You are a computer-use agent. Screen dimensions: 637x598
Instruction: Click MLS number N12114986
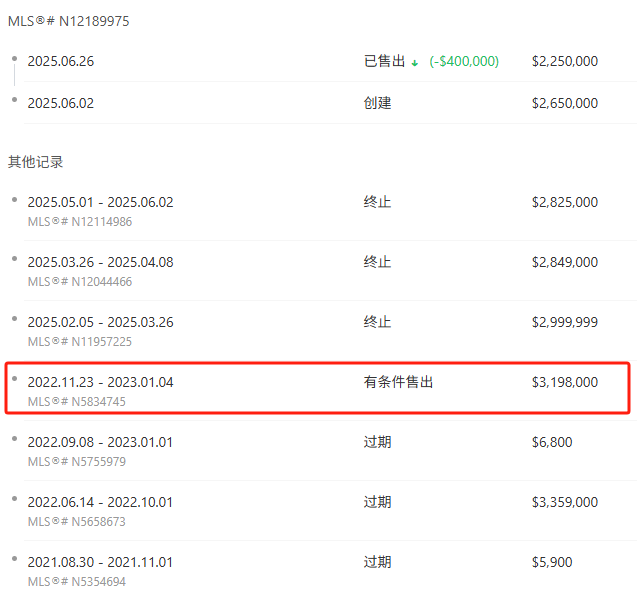pyautogui.click(x=79, y=222)
